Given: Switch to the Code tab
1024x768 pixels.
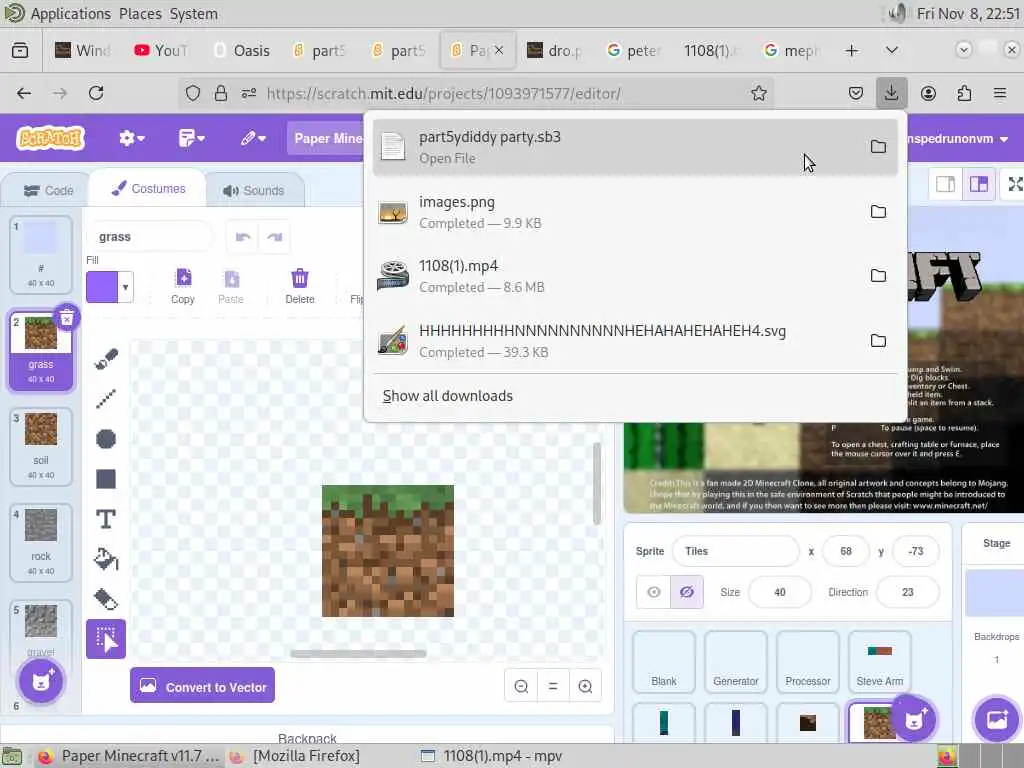Looking at the screenshot, I should pos(48,191).
